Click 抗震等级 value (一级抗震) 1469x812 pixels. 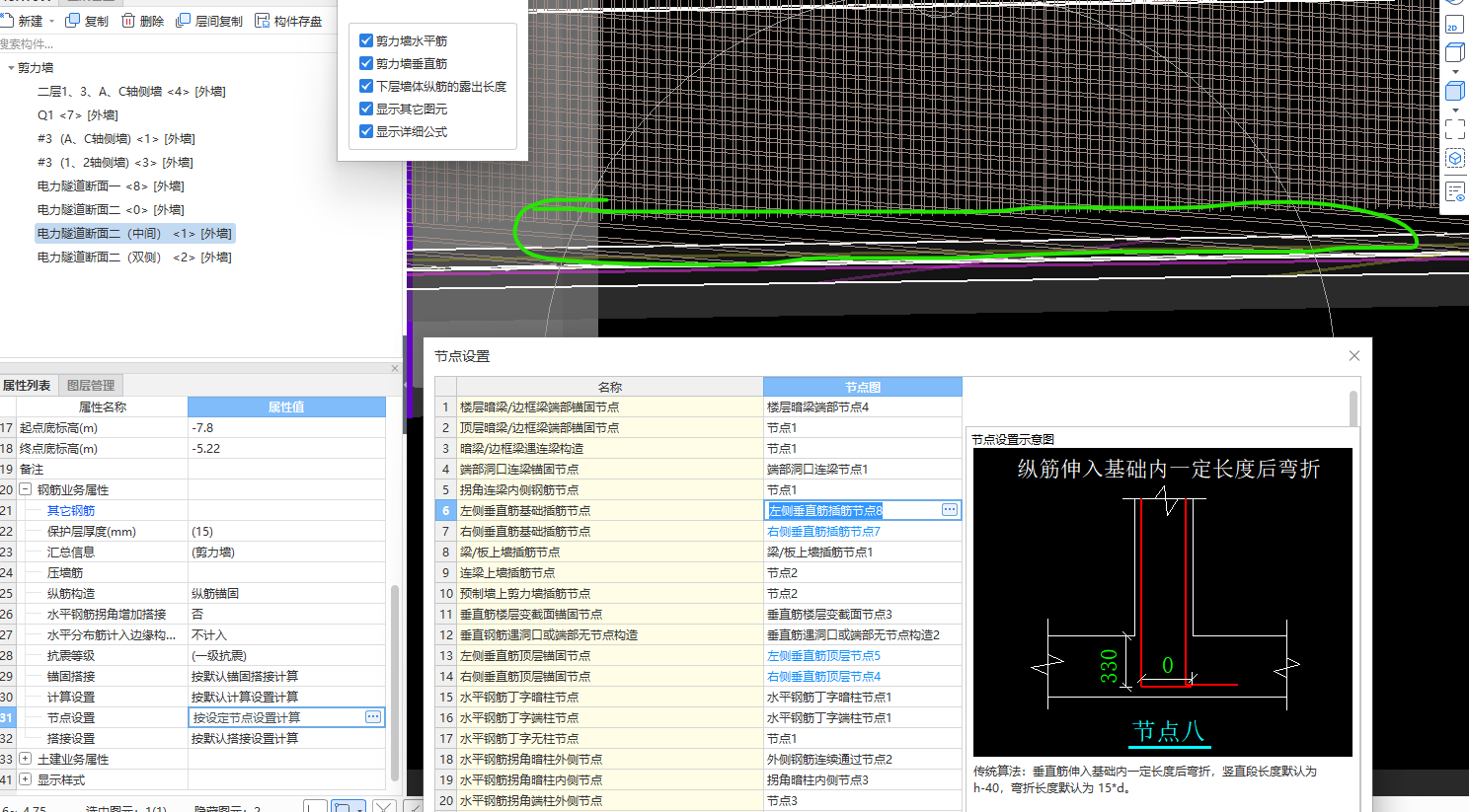click(286, 655)
